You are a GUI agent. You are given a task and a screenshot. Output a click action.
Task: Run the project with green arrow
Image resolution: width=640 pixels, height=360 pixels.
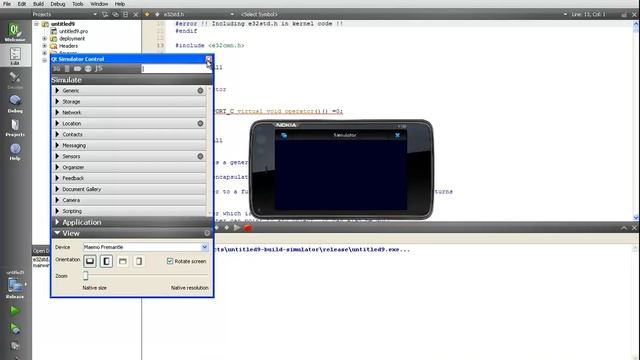click(14, 311)
